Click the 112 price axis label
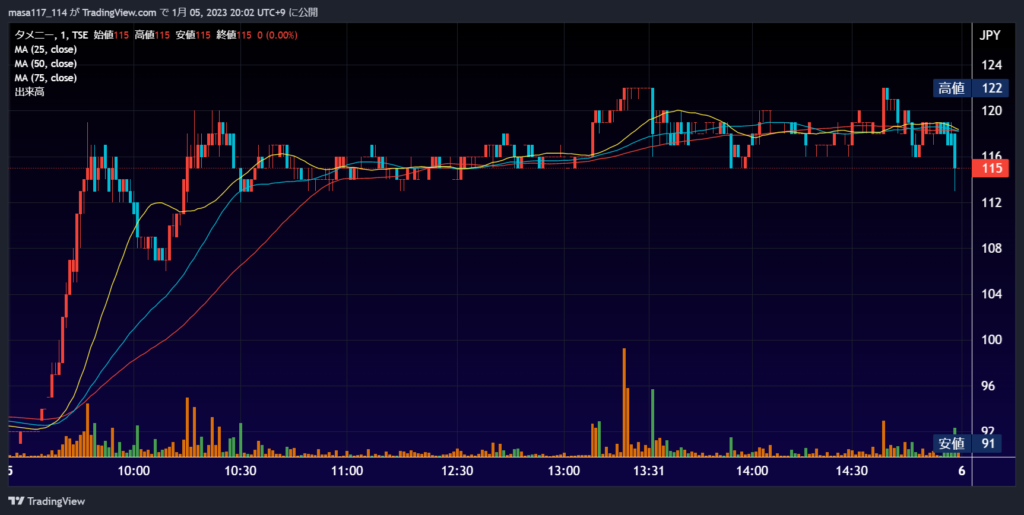The height and width of the screenshot is (515, 1024). [x=991, y=203]
